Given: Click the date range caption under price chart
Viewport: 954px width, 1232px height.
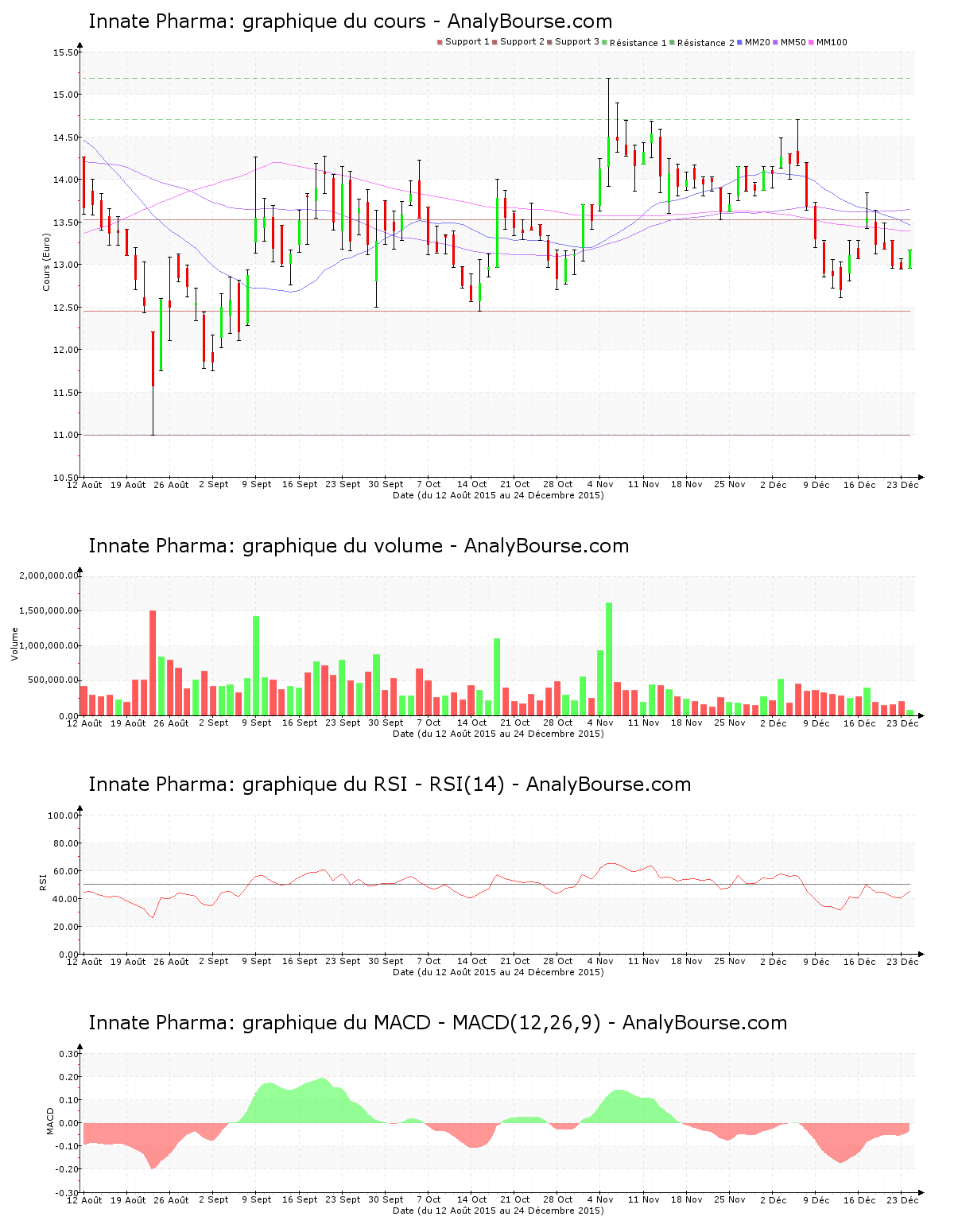Looking at the screenshot, I should (498, 495).
